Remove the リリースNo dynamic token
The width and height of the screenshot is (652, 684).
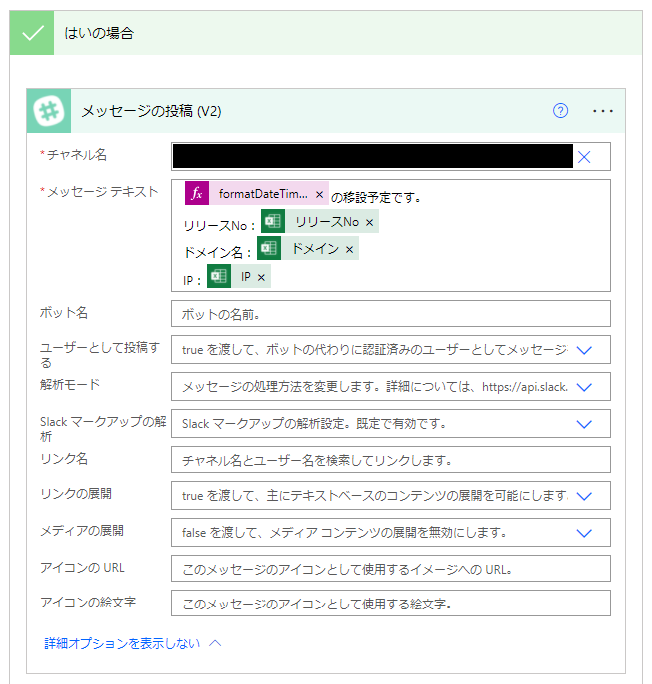(369, 222)
